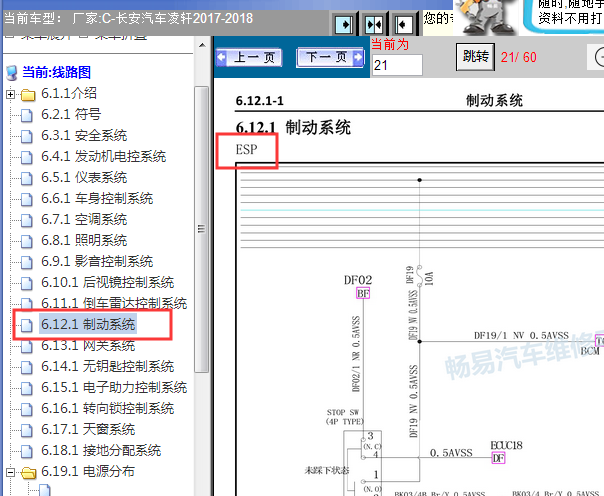
Task: Select 6.14.1 无钥匙控制系统 entry
Action: (107, 366)
